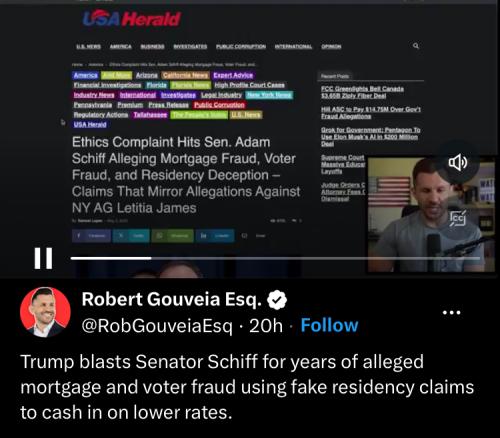Click the verified badge next to name
The height and width of the screenshot is (438, 500).
(277, 300)
